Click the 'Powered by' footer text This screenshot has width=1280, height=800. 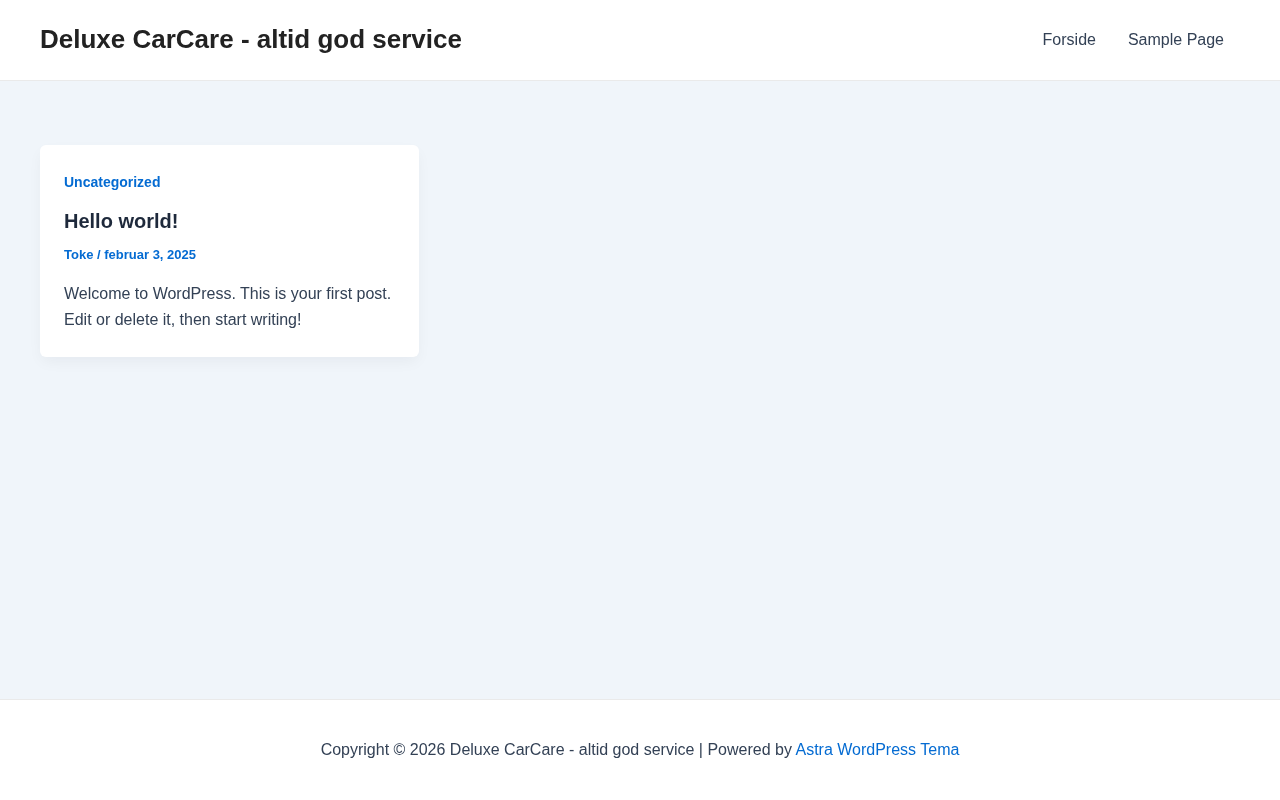749,750
